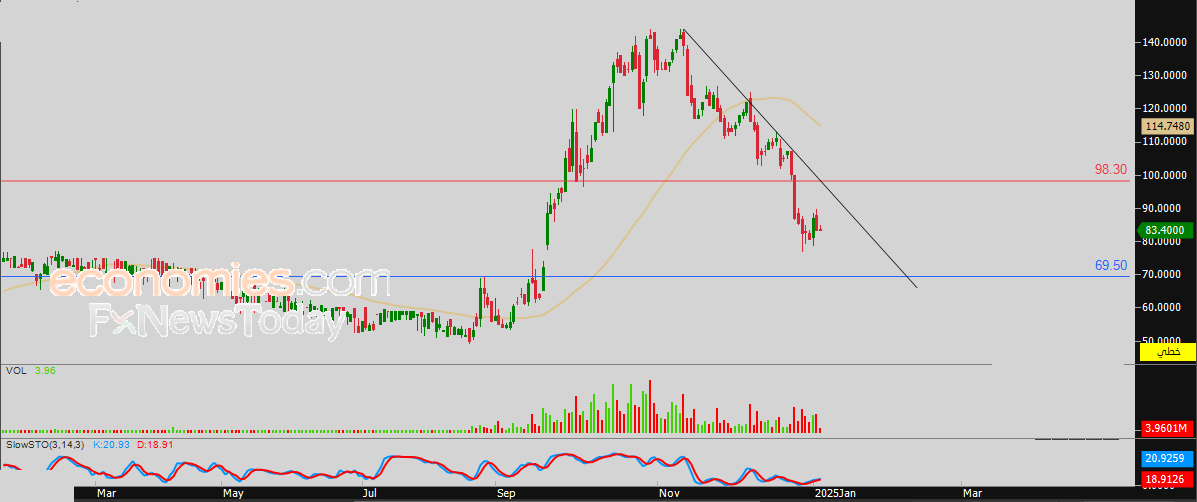Click the red 18.9126 stochastic value tag
This screenshot has width=1197, height=502.
[x=1165, y=479]
